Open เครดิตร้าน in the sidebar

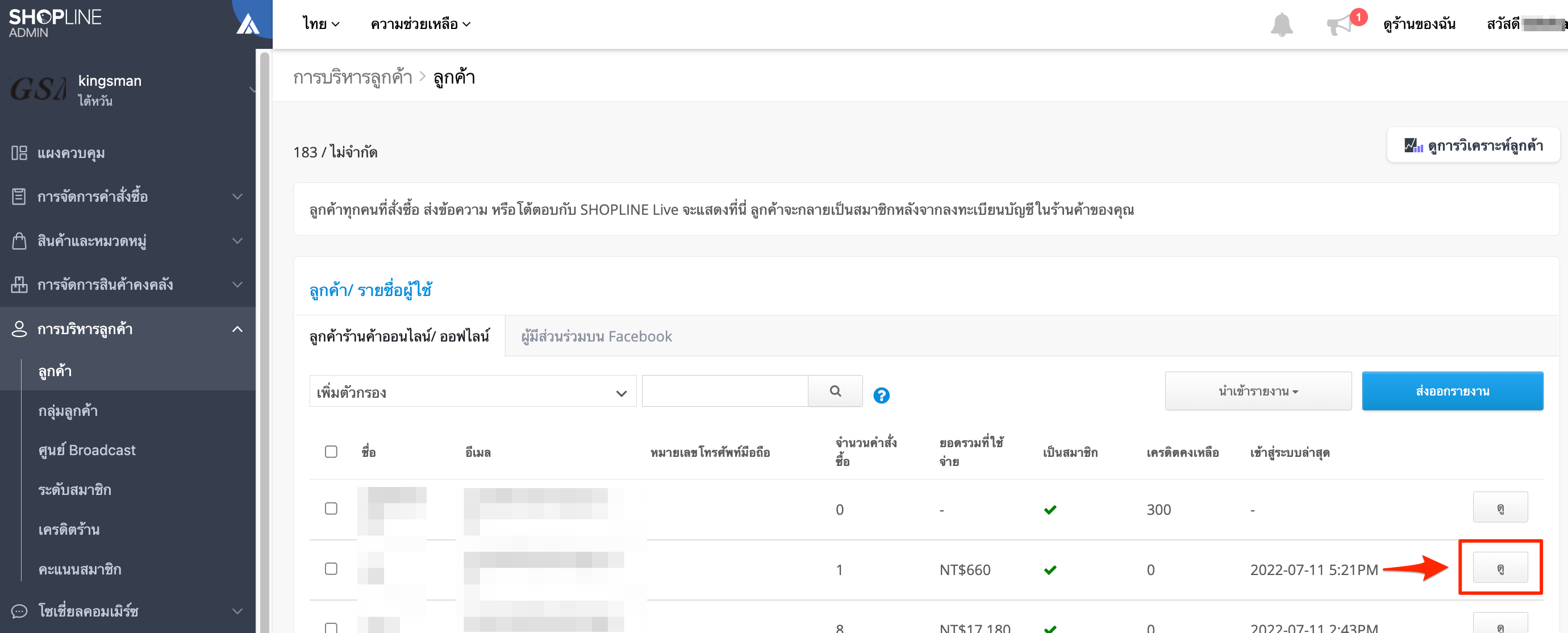pos(69,530)
